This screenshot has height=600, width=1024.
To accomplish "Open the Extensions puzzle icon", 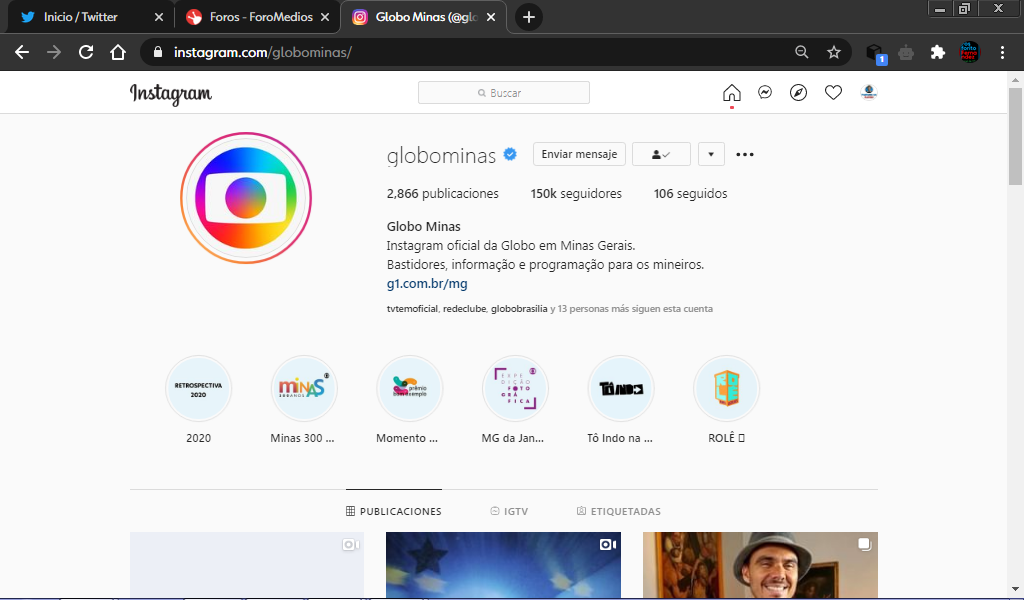I will click(938, 52).
